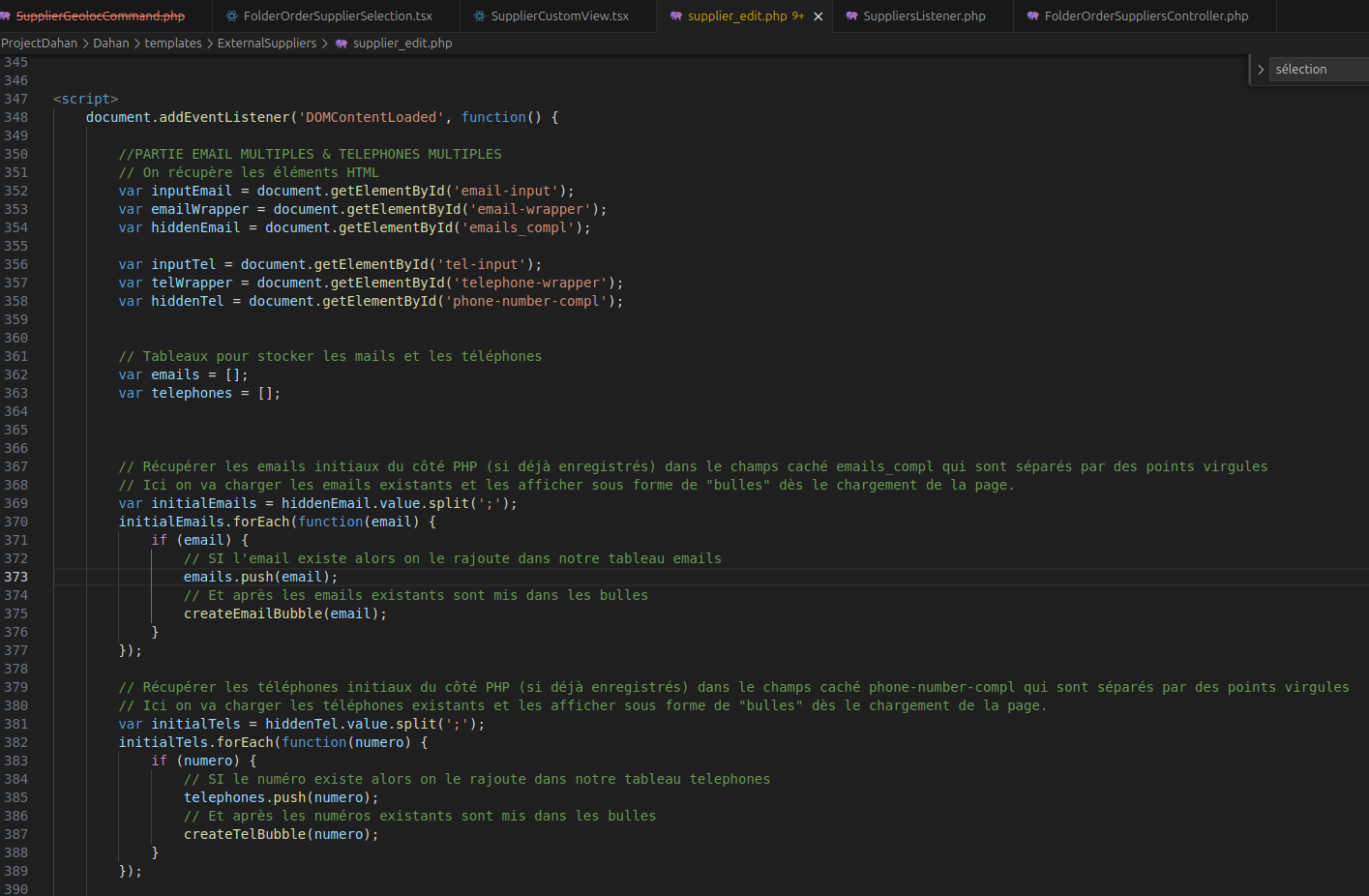Image resolution: width=1369 pixels, height=896 pixels.
Task: Click React icon on SupplierCustomView.tsx tab
Action: (x=479, y=16)
